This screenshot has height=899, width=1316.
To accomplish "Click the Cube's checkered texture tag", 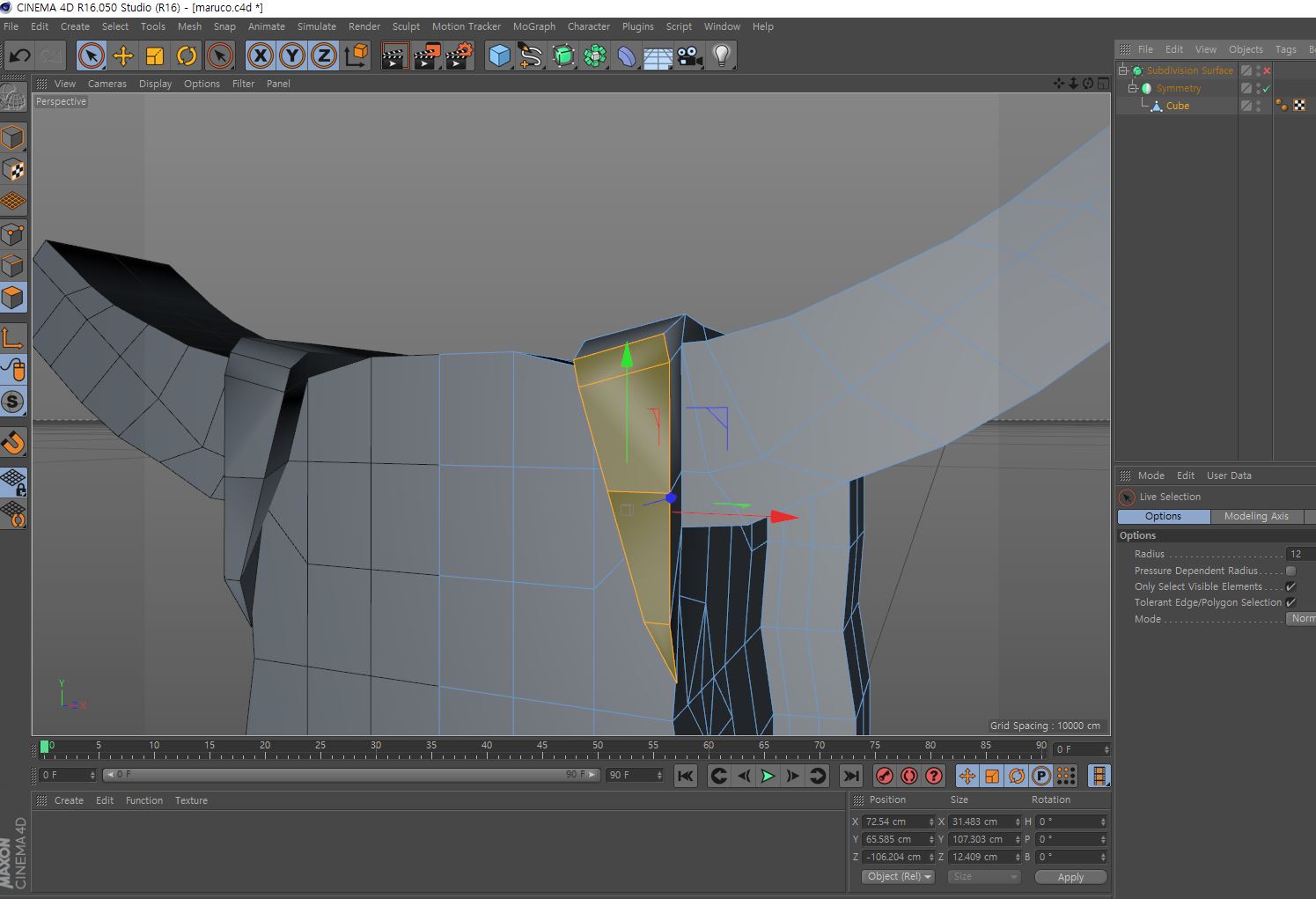I will click(x=1299, y=106).
